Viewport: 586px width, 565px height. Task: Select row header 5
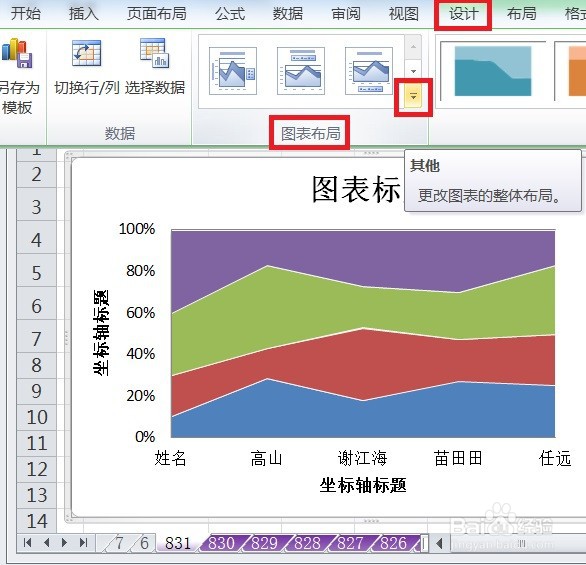click(x=37, y=273)
